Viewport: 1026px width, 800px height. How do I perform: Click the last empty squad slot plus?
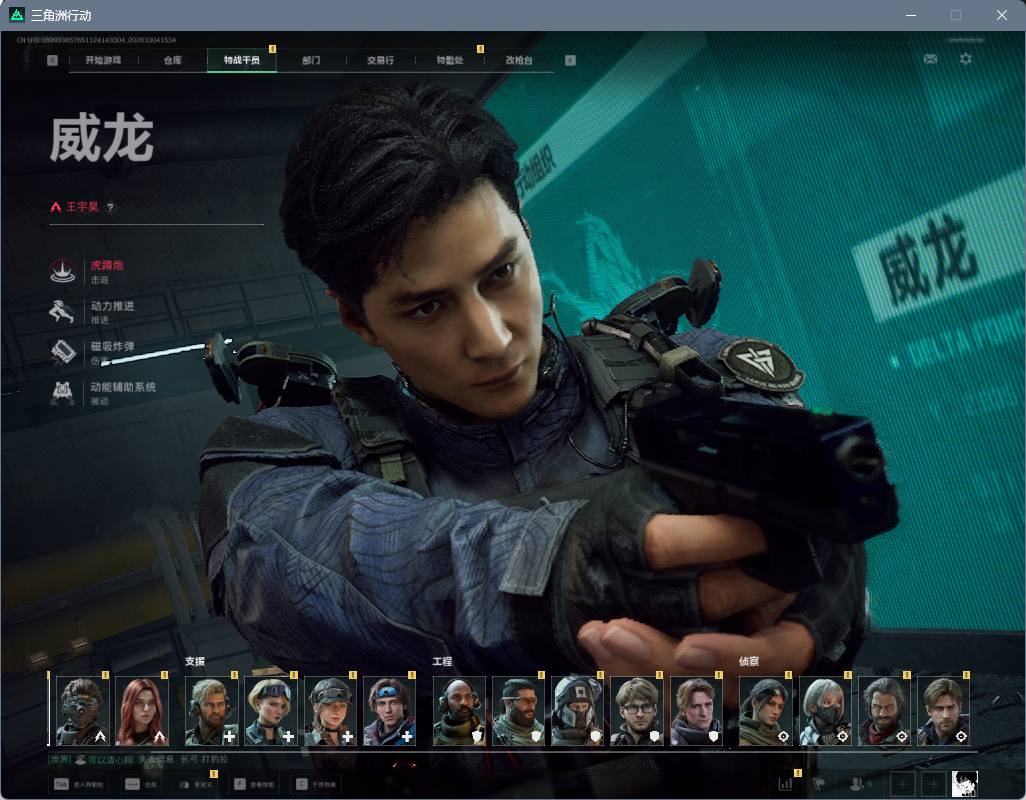[x=934, y=784]
